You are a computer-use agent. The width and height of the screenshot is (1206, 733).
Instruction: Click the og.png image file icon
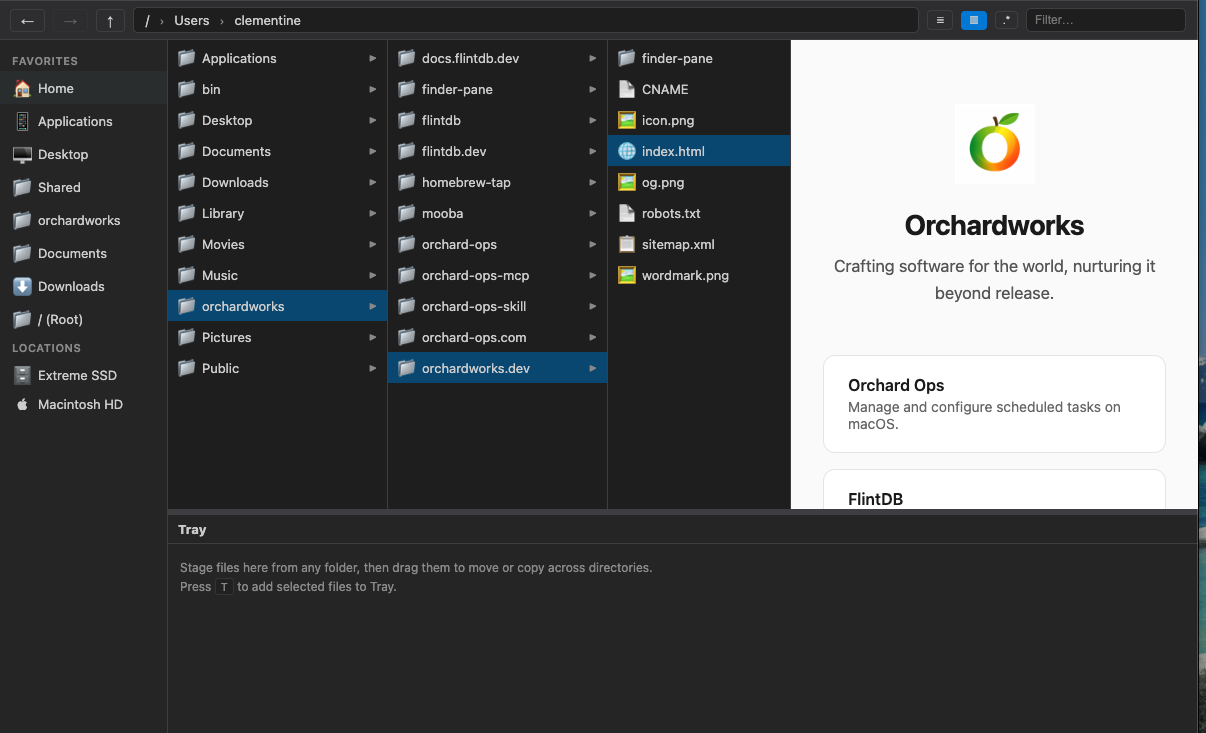[627, 182]
